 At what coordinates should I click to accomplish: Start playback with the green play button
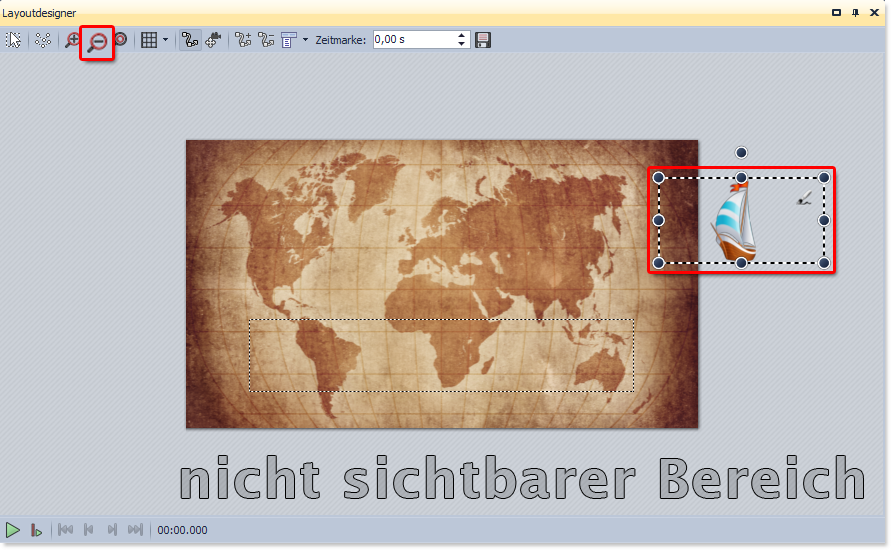[x=13, y=530]
